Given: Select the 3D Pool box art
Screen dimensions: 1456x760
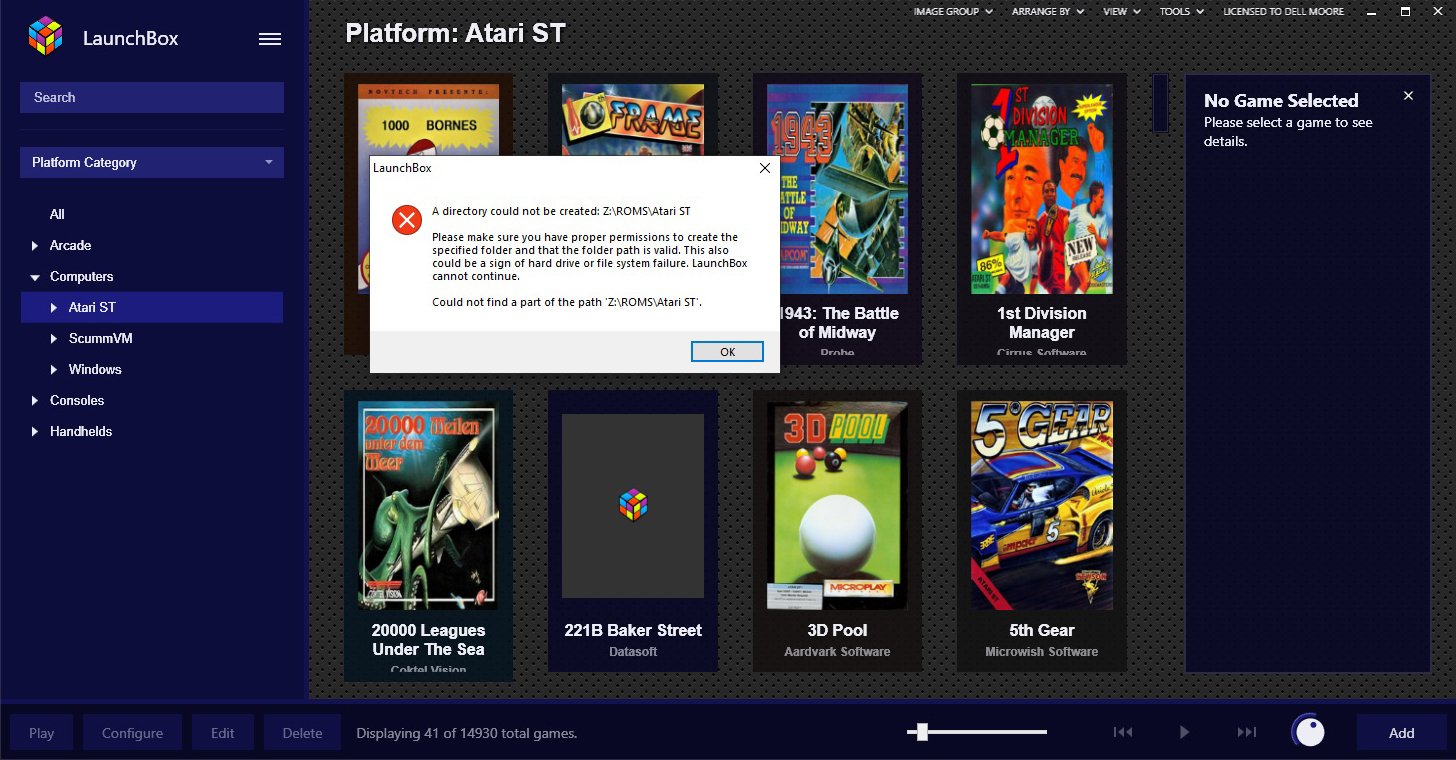Looking at the screenshot, I should point(837,505).
